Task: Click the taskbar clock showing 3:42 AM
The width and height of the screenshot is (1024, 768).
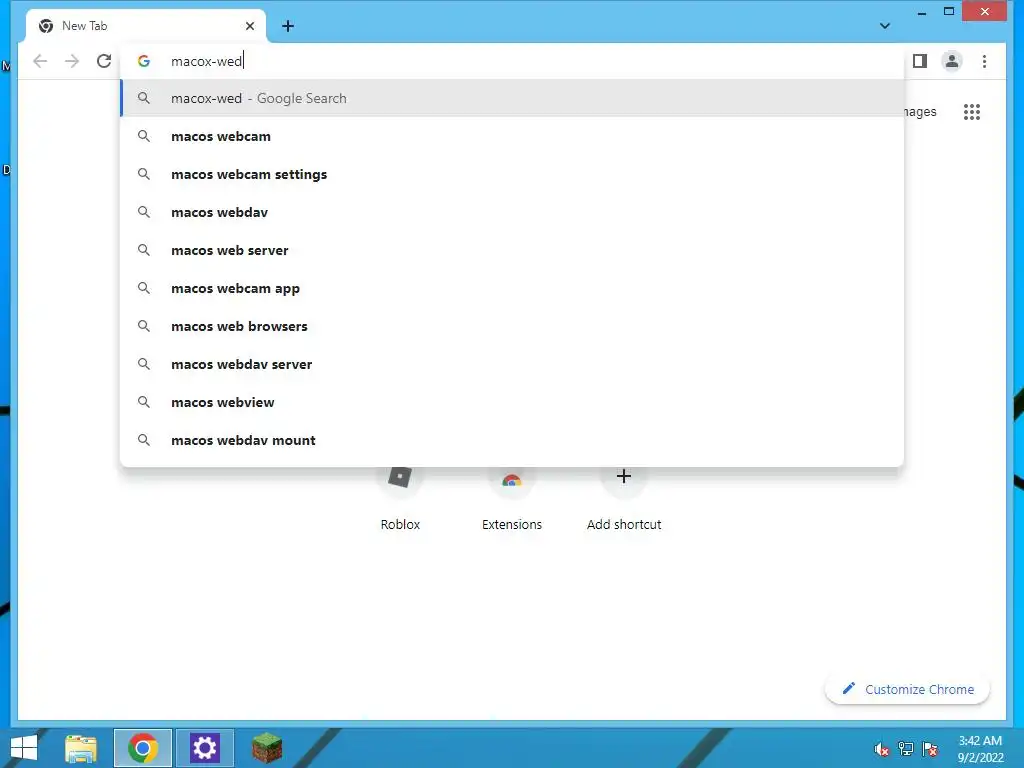Action: tap(980, 749)
